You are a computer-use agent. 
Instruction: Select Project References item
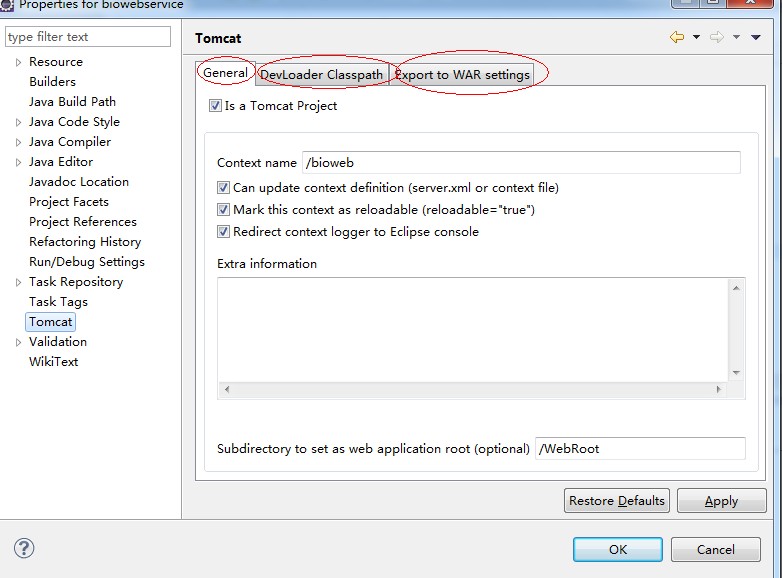(x=83, y=221)
